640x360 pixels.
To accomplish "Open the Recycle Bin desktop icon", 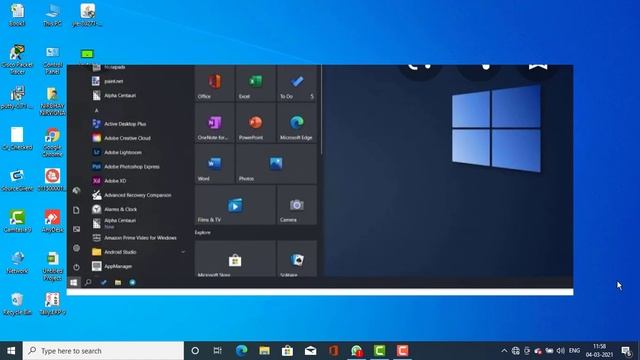I will (17, 304).
